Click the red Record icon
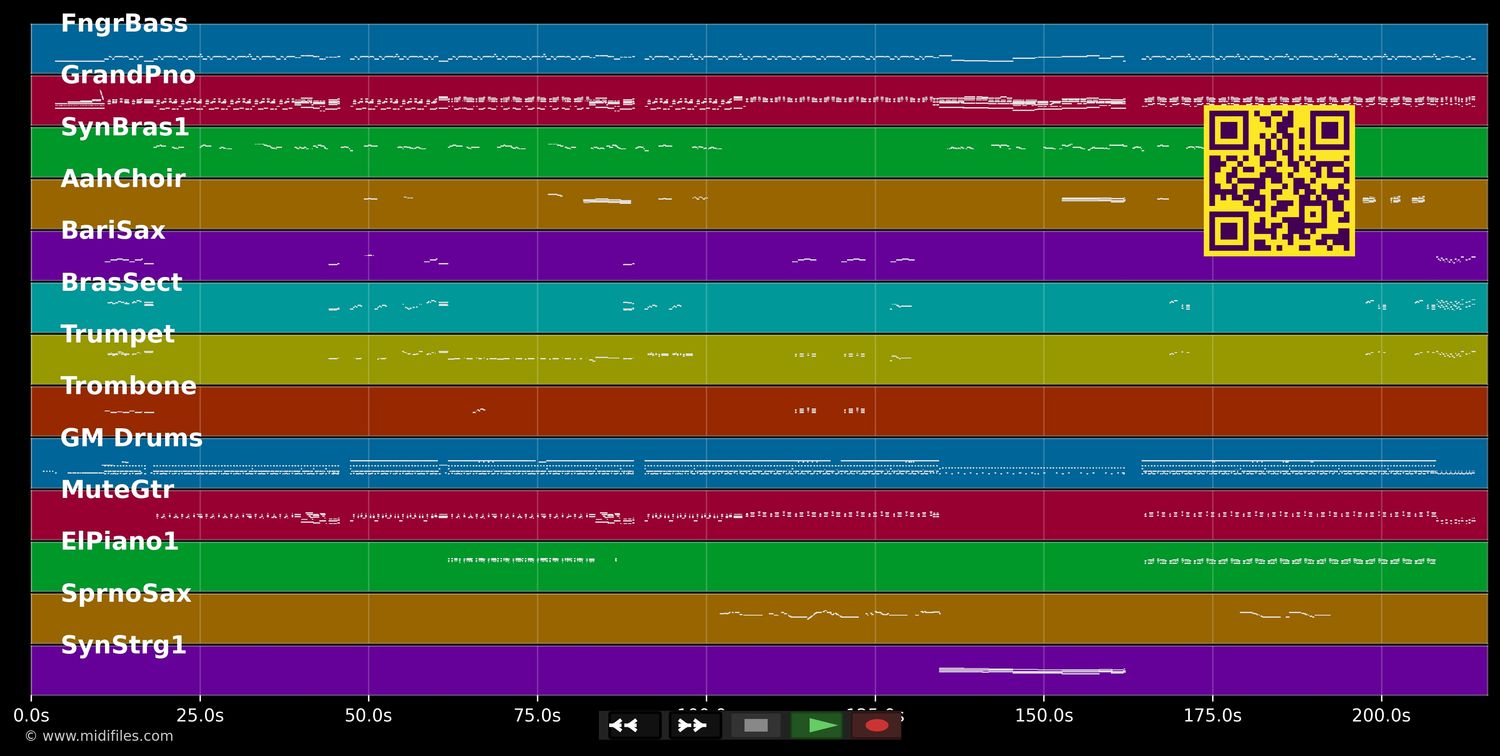Viewport: 1500px width, 756px height. click(x=877, y=725)
